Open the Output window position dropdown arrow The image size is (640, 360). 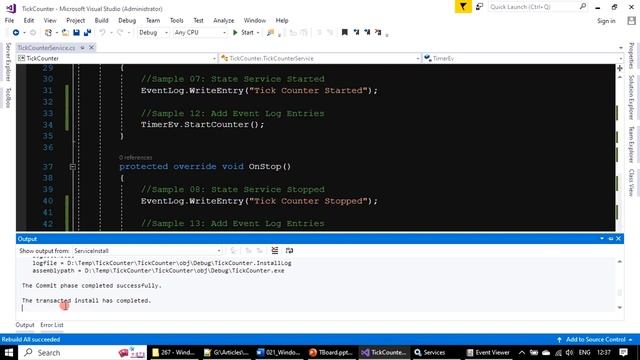point(602,238)
